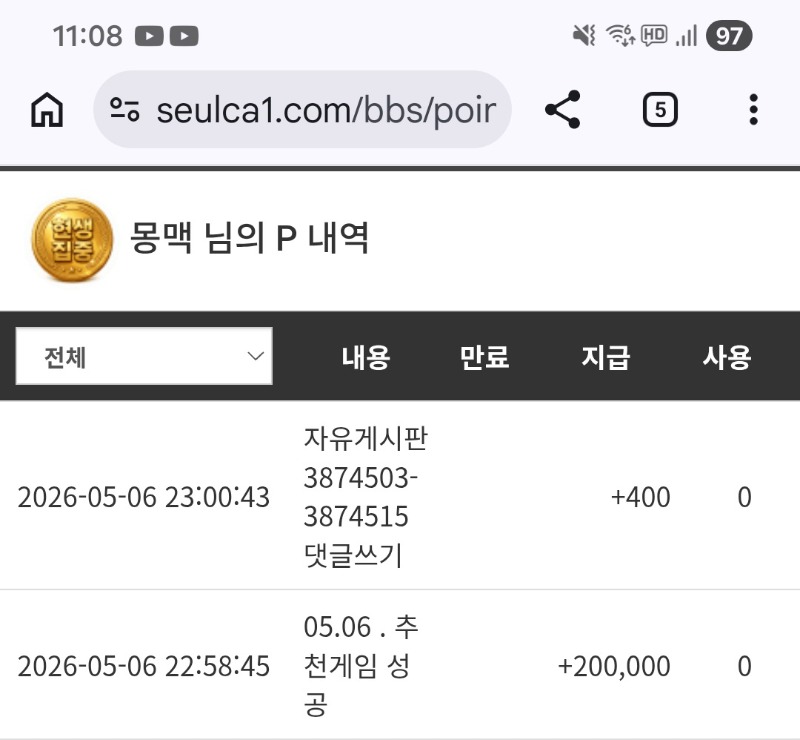This screenshot has width=800, height=740.
Task: Click the dropdown chevron arrow beside 전체
Action: [256, 356]
